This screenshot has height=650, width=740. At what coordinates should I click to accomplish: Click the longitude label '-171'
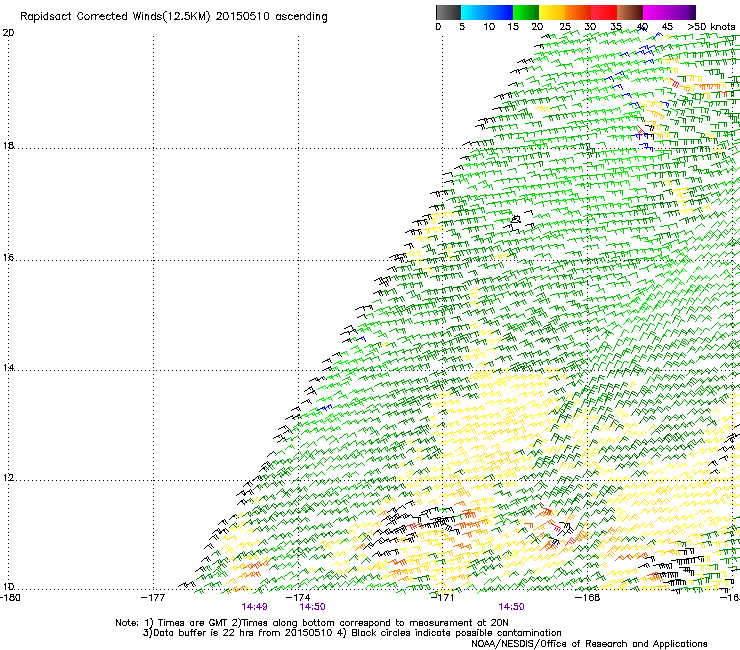pyautogui.click(x=443, y=598)
